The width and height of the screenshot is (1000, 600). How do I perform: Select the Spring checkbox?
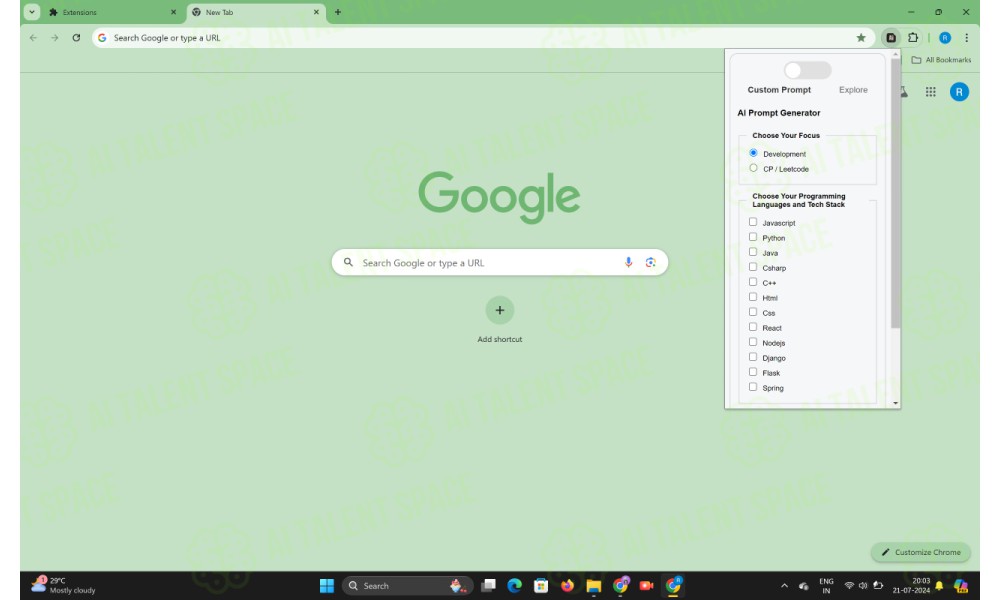tap(753, 387)
